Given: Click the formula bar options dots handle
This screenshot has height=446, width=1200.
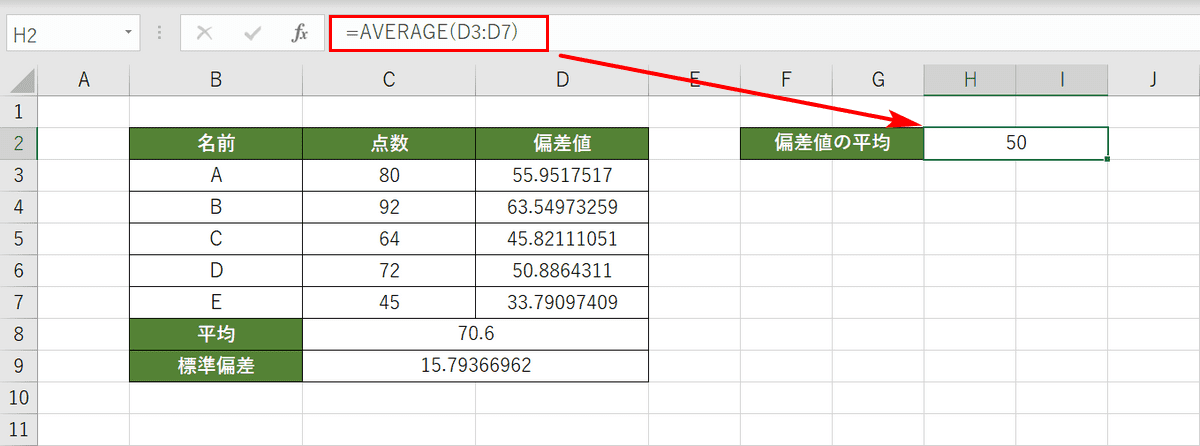Looking at the screenshot, I should click(159, 33).
